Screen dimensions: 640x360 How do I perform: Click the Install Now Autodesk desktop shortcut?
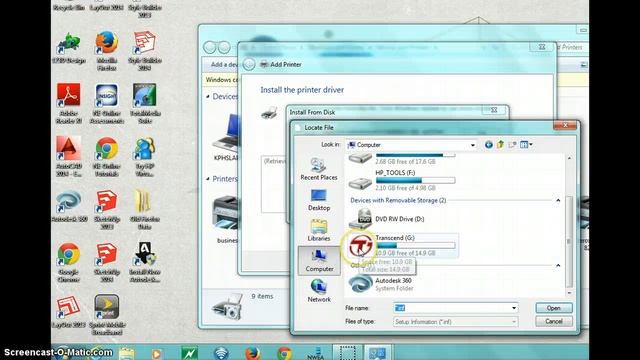pos(144,262)
